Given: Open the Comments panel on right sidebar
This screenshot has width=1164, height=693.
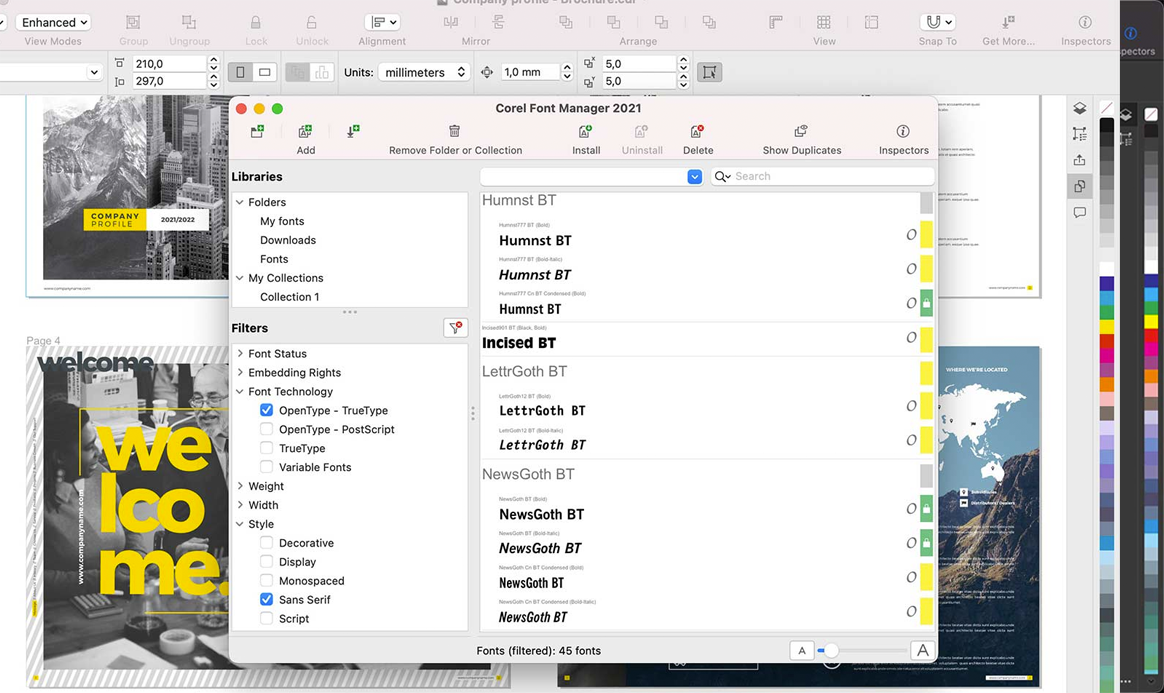Looking at the screenshot, I should pos(1080,212).
